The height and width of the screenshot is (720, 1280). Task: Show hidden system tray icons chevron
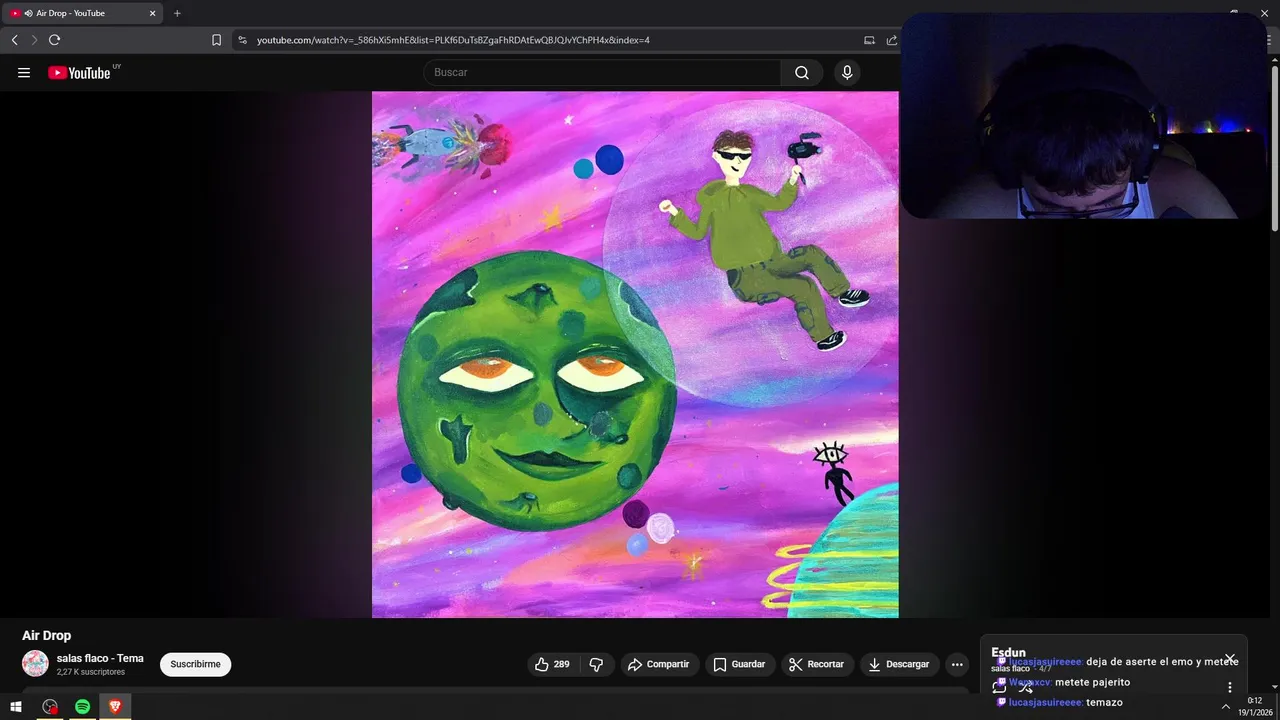[1225, 707]
